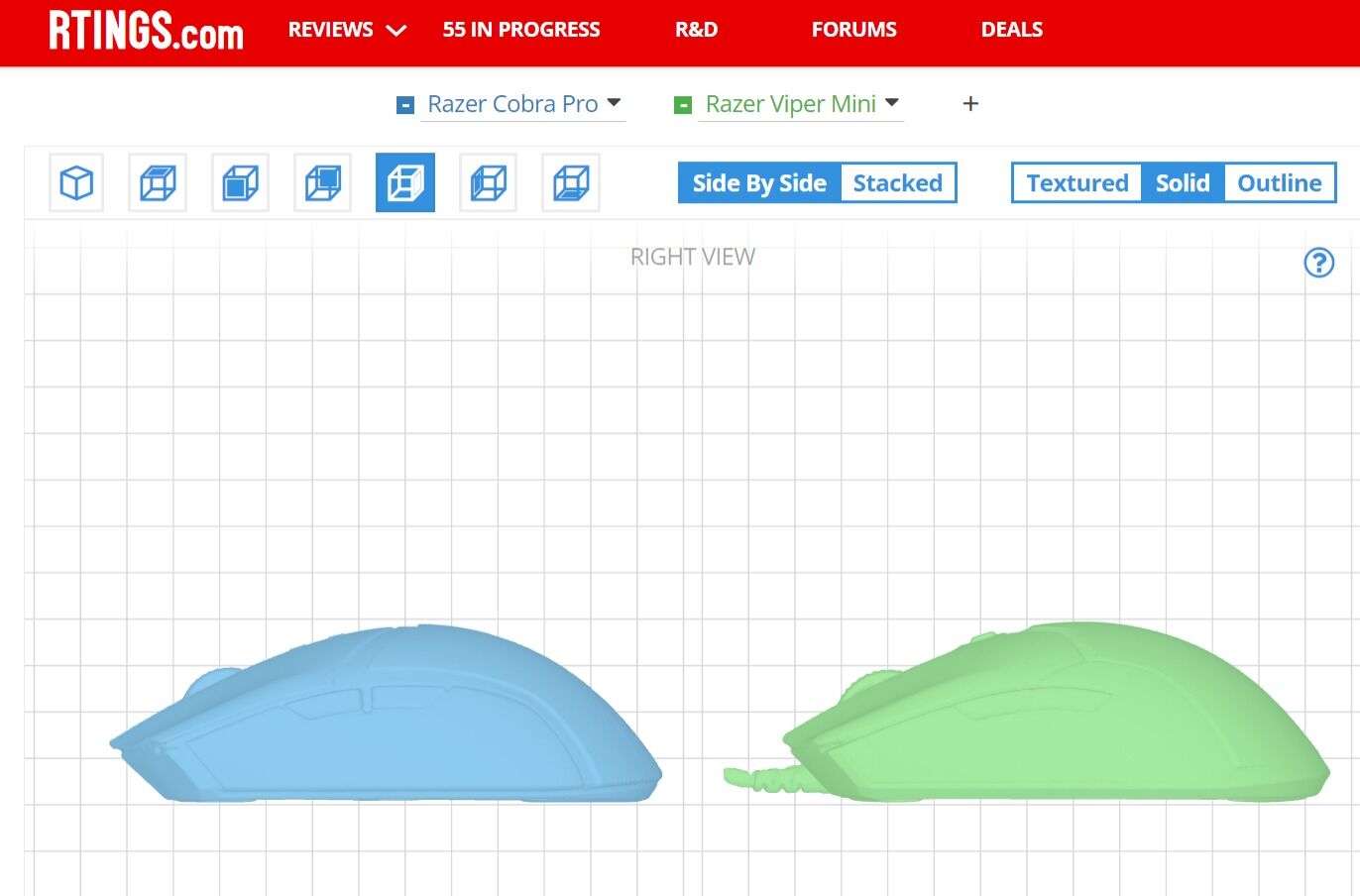Open the help question mark icon
The image size is (1360, 896).
click(1318, 263)
